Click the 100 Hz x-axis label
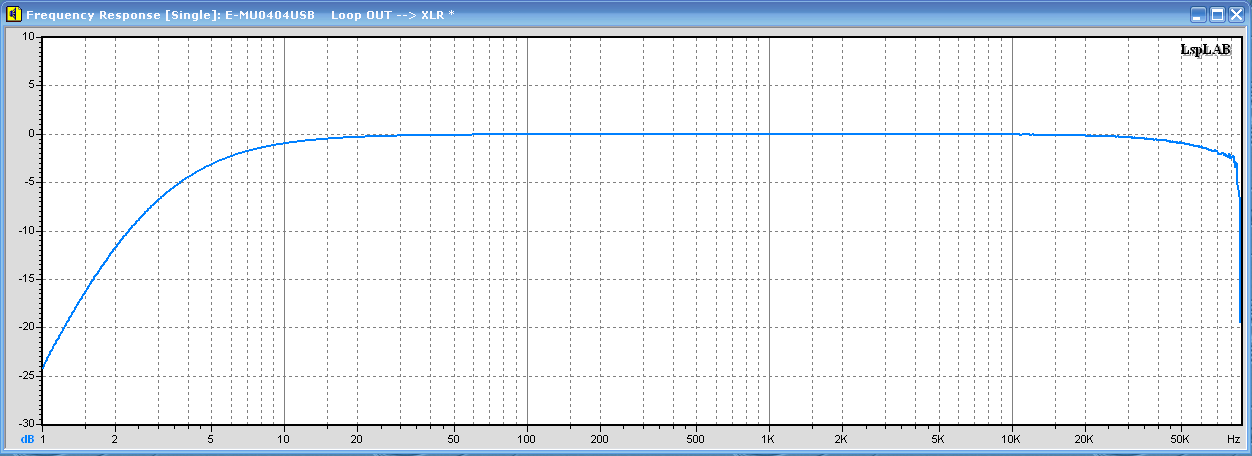 pos(527,439)
